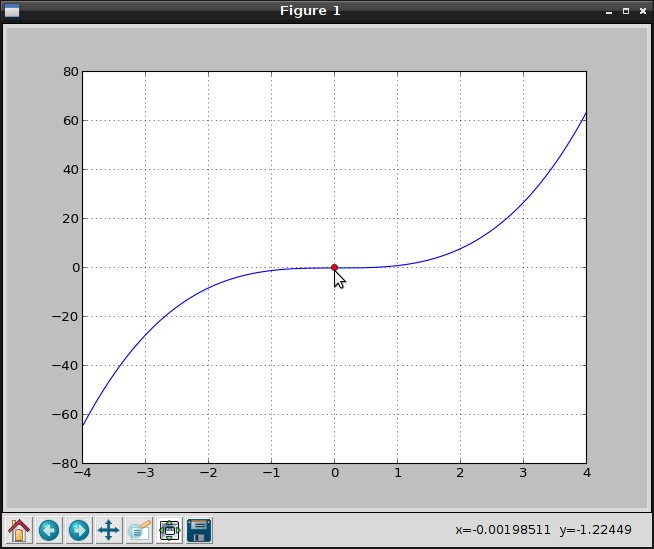Click the y-axis tick label 60

click(70, 121)
